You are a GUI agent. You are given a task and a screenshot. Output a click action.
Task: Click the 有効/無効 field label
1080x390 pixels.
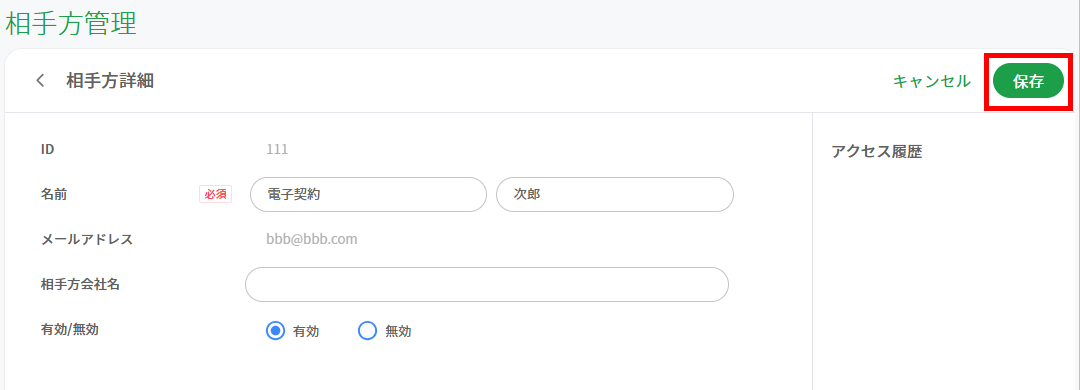[x=70, y=329]
